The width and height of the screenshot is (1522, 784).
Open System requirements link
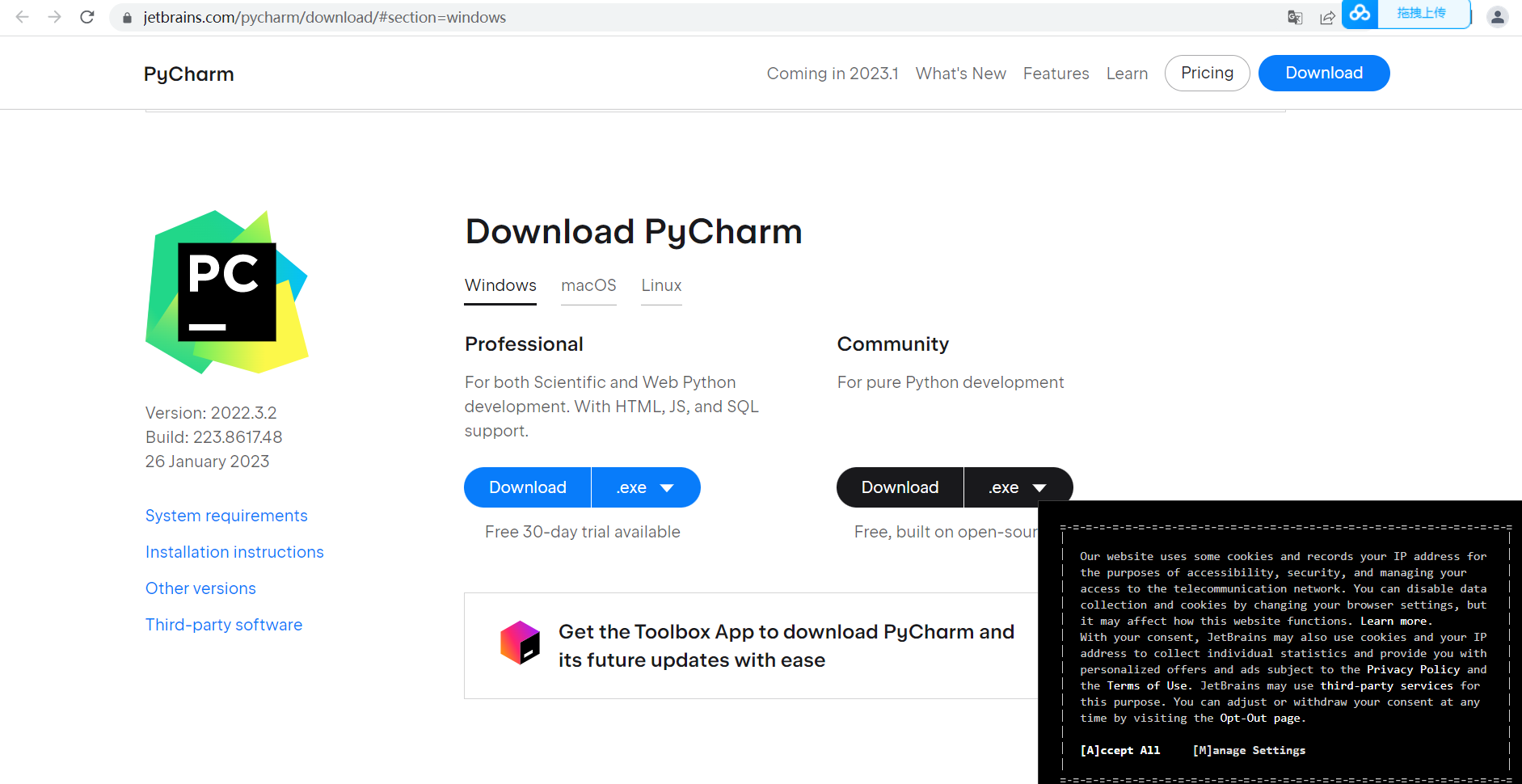click(226, 516)
